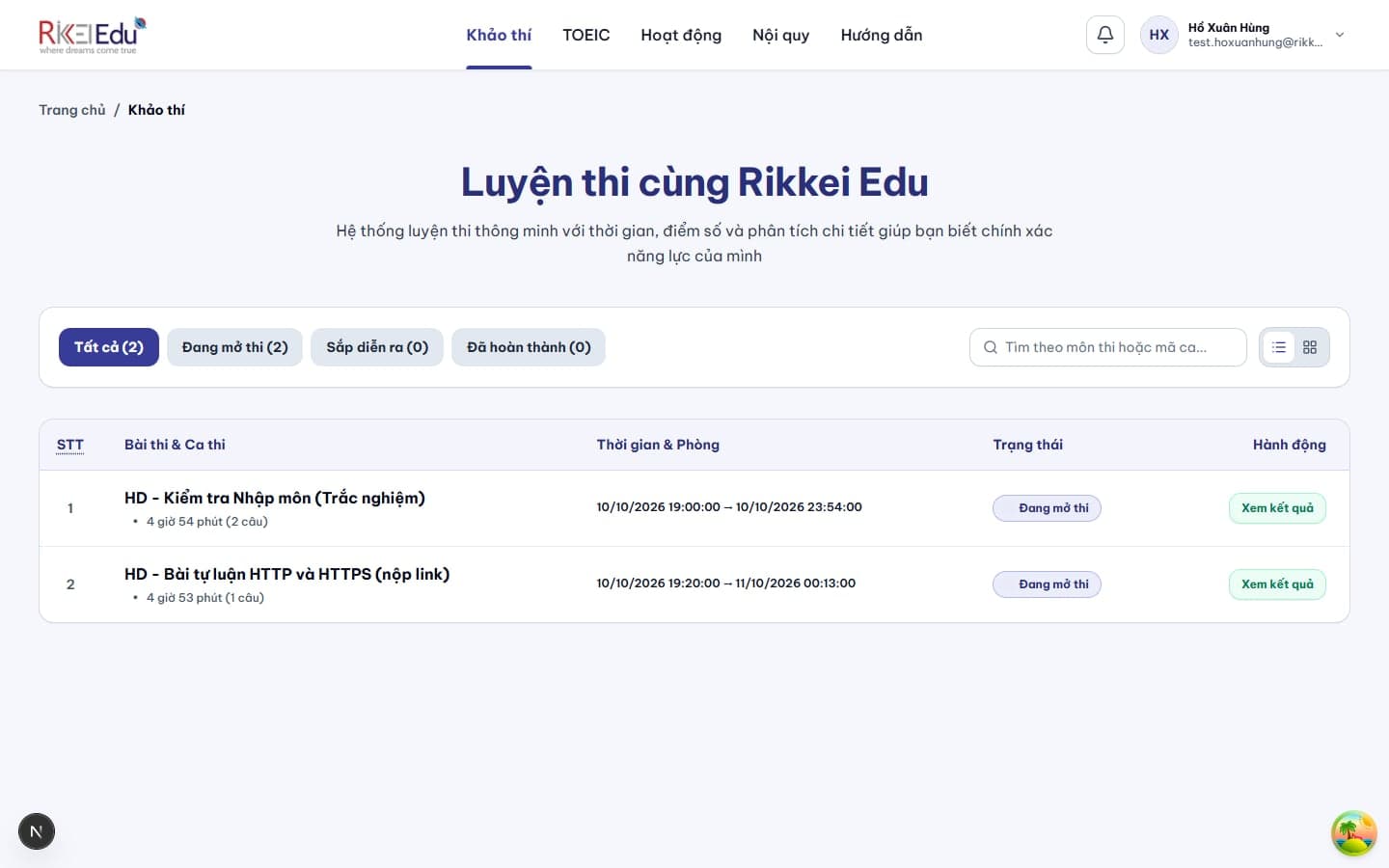Open the TOEIC nav item
This screenshot has width=1389, height=868.
[x=586, y=35]
